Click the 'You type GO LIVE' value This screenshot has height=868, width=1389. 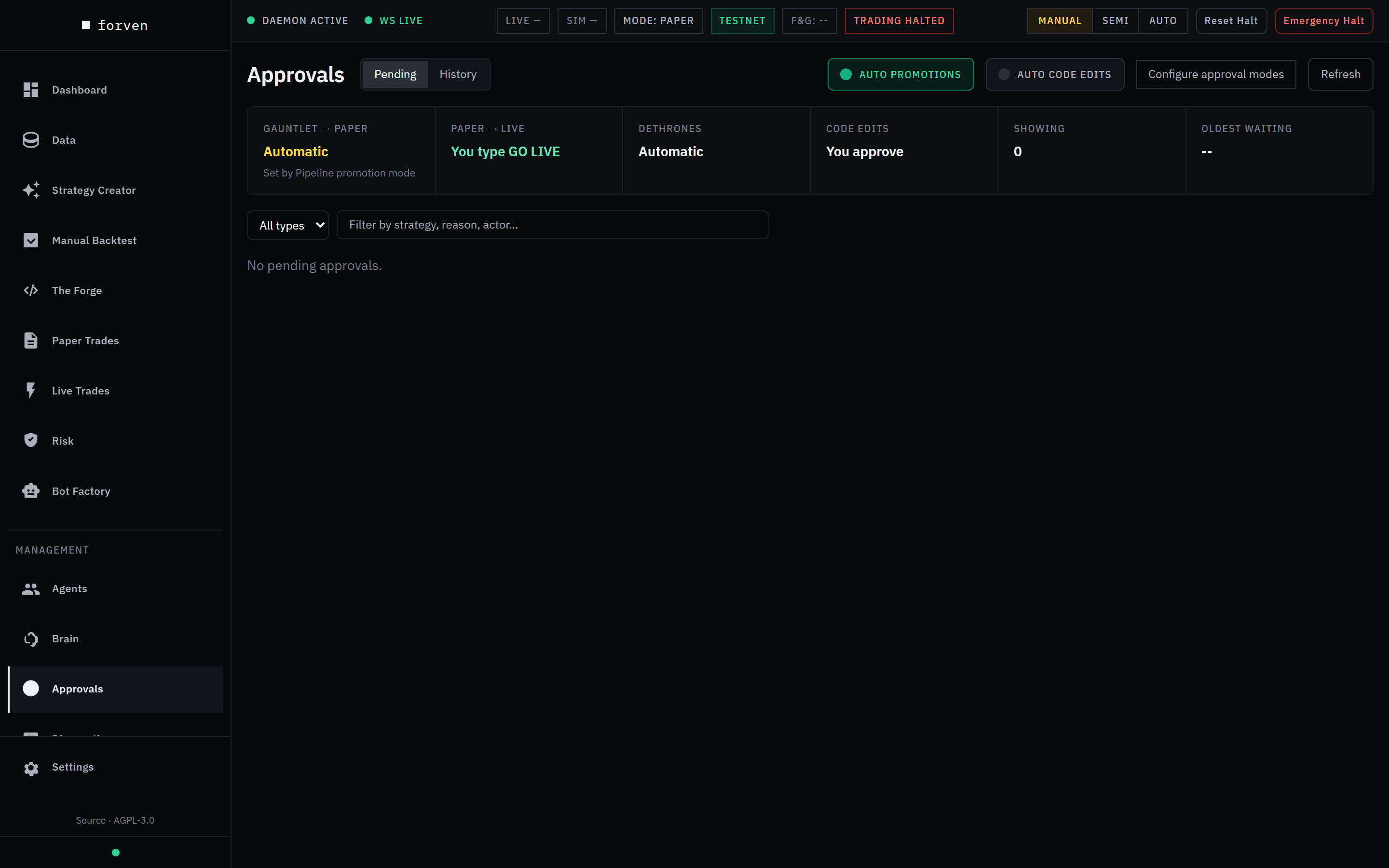pos(505,151)
